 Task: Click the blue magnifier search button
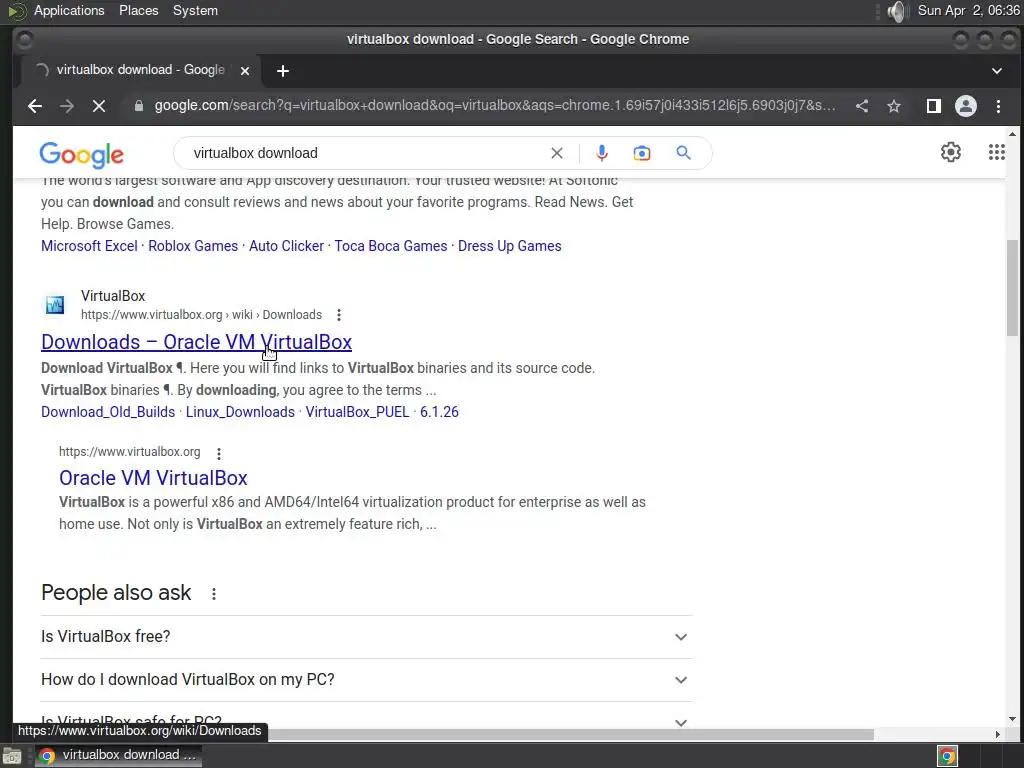pos(683,153)
